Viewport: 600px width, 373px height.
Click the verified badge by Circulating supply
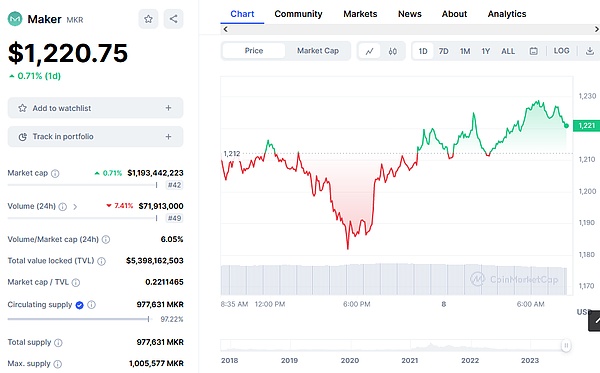(x=80, y=305)
